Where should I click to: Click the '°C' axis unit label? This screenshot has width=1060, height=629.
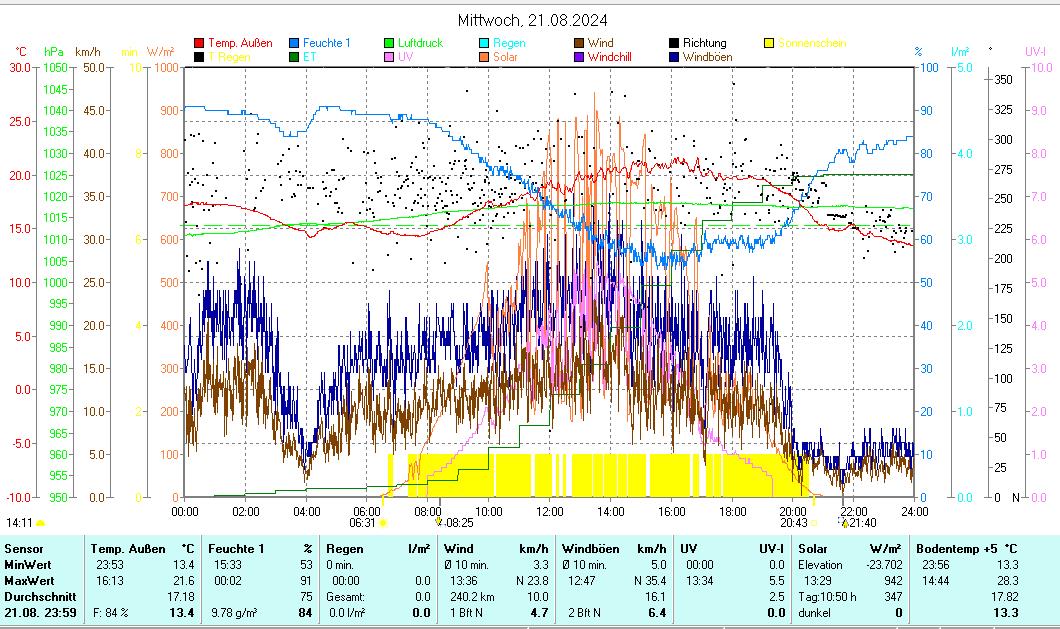[x=21, y=52]
